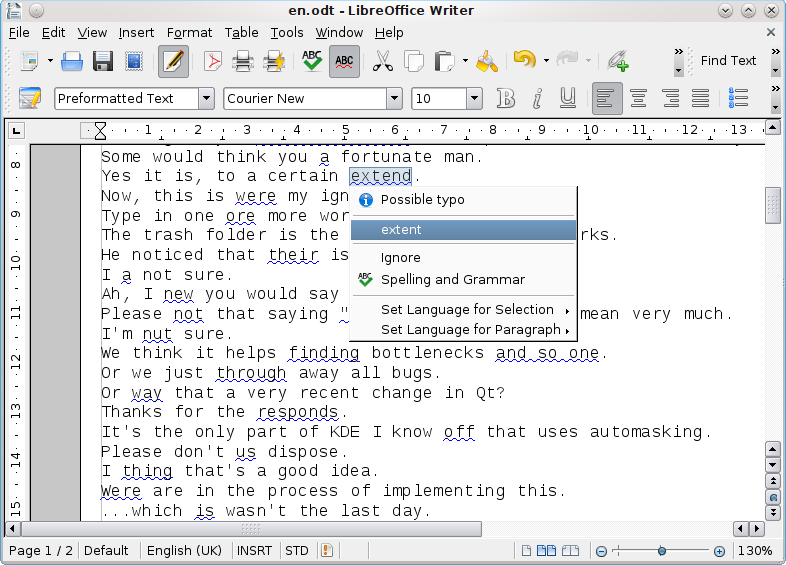Click the Clone Formatting paintbrush icon
This screenshot has height=565, width=786.
pyautogui.click(x=487, y=62)
